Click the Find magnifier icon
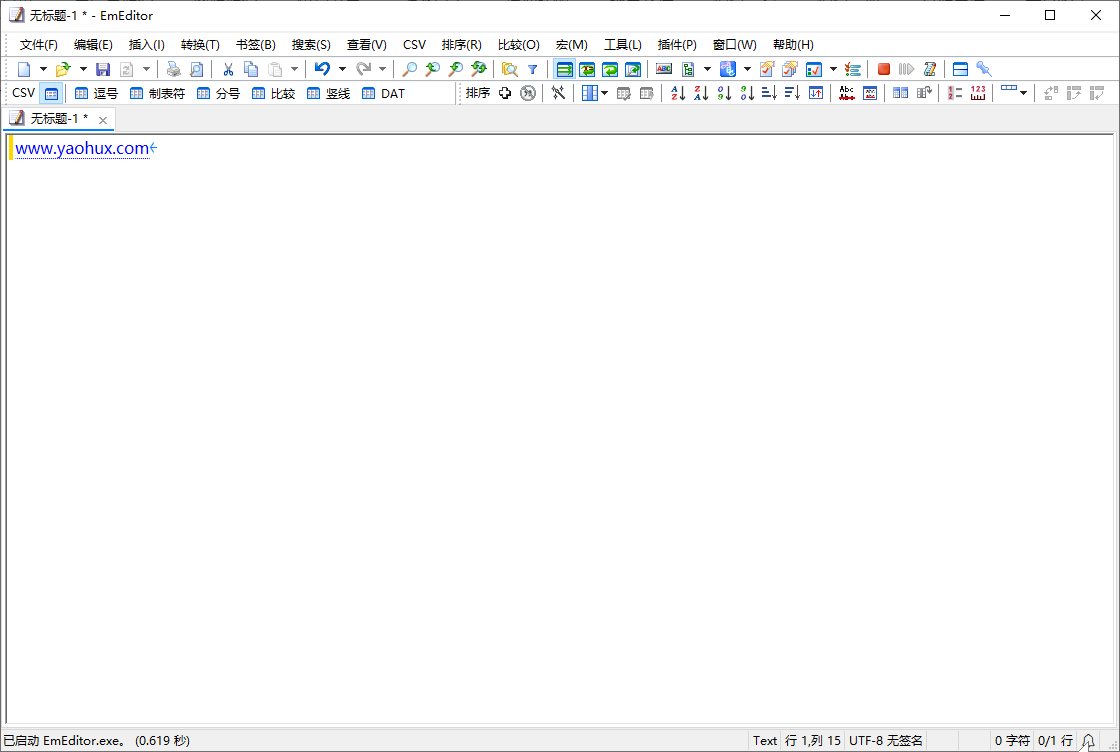Image resolution: width=1120 pixels, height=752 pixels. pos(409,69)
